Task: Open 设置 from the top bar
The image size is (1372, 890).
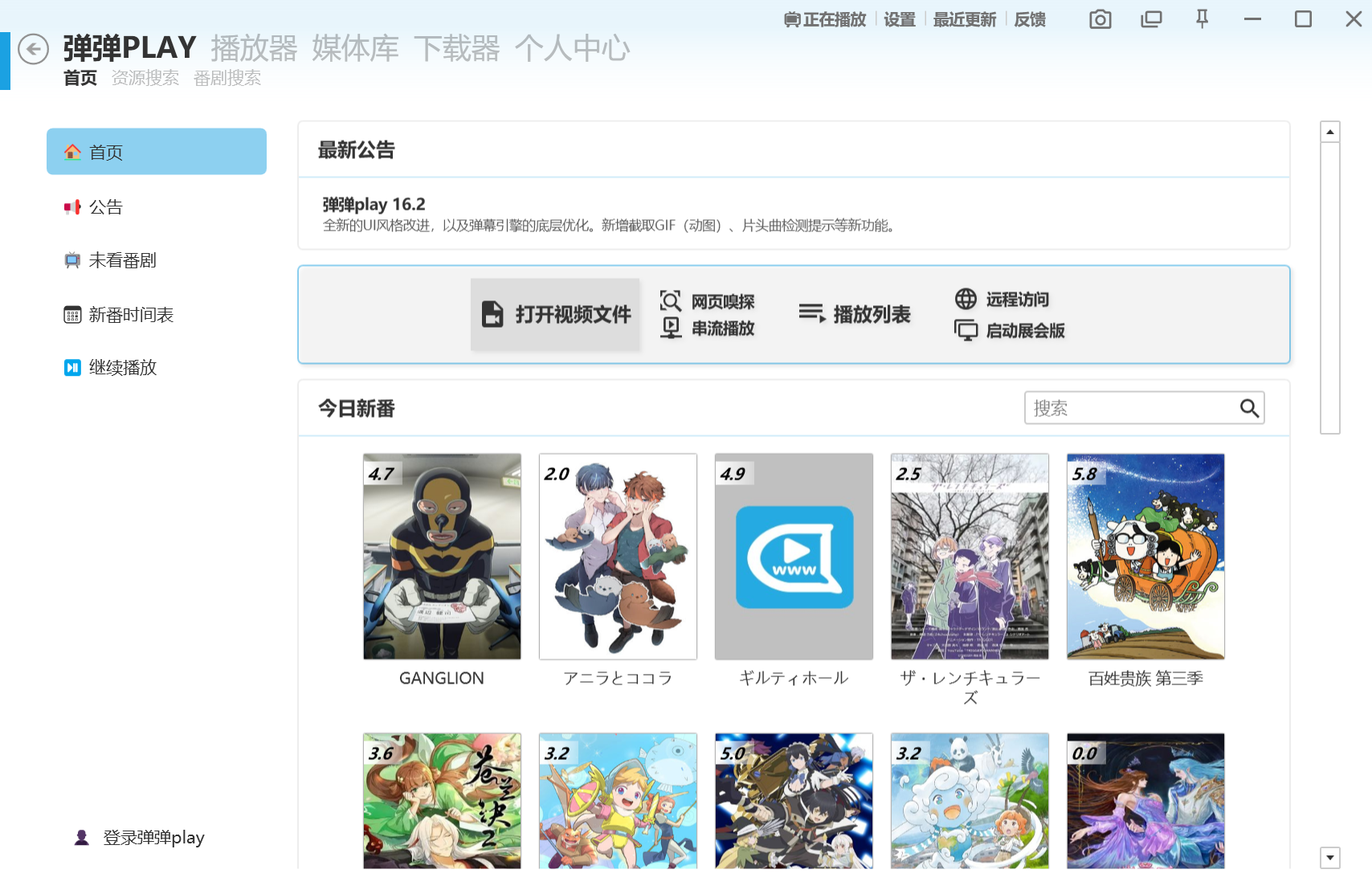Action: 898,18
